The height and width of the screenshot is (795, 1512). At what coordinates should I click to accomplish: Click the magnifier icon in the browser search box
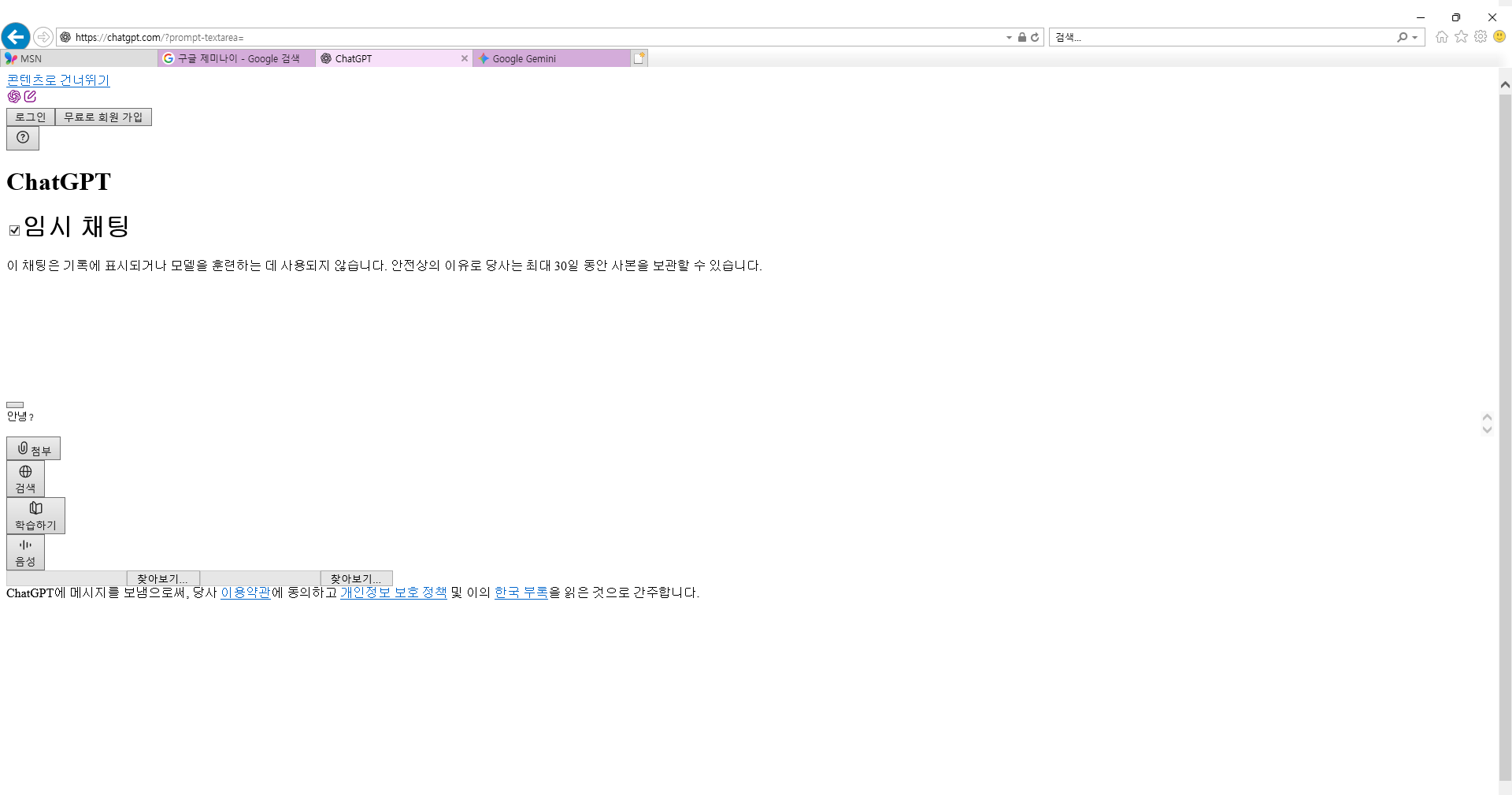[x=1402, y=37]
